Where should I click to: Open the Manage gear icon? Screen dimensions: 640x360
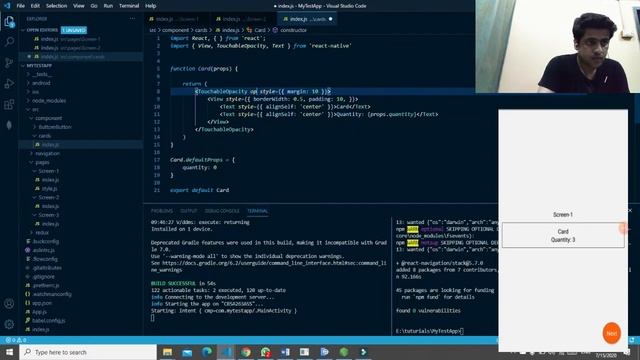pos(9,324)
